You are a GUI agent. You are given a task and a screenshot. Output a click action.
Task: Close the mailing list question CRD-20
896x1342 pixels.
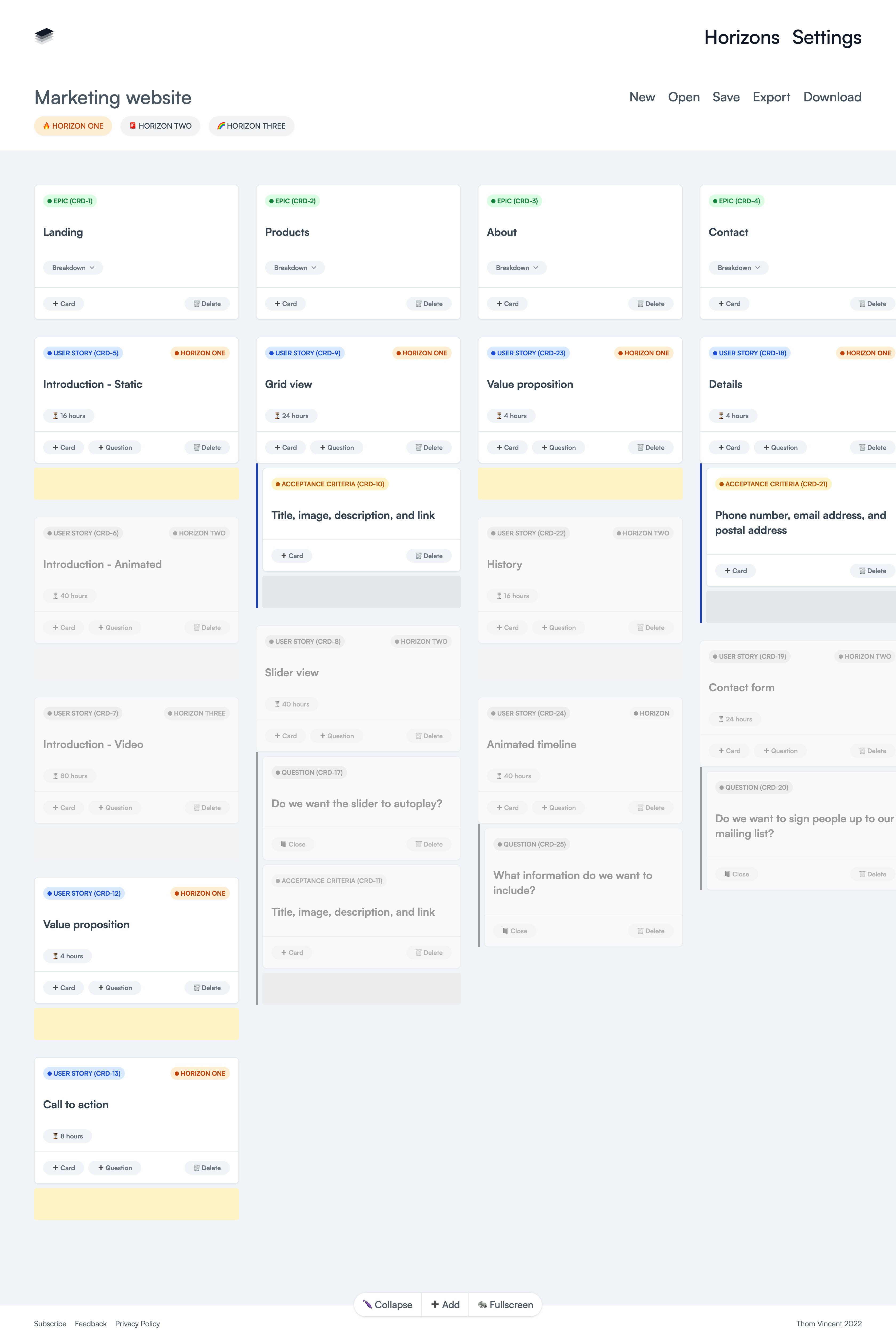737,874
